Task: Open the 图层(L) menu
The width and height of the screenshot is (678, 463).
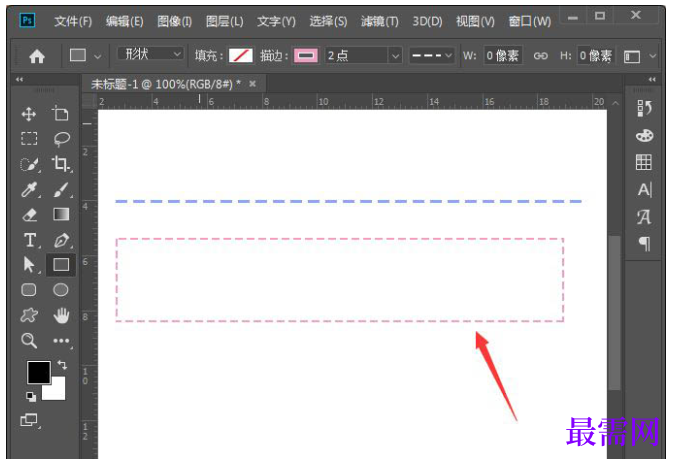Action: (x=224, y=21)
